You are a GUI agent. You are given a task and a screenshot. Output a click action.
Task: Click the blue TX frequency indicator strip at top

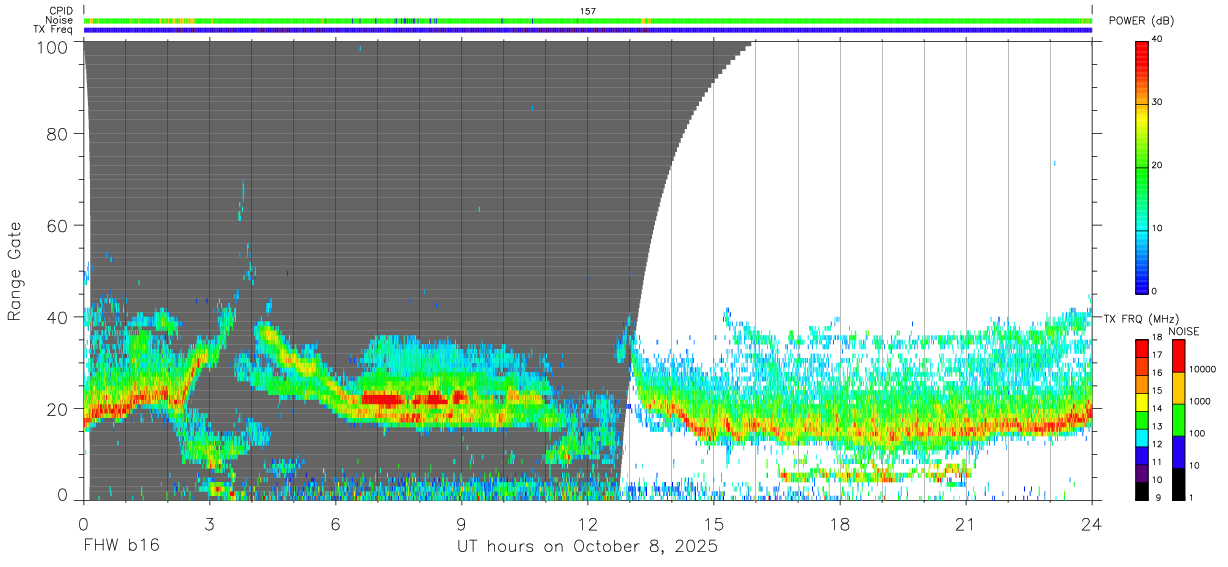(588, 30)
